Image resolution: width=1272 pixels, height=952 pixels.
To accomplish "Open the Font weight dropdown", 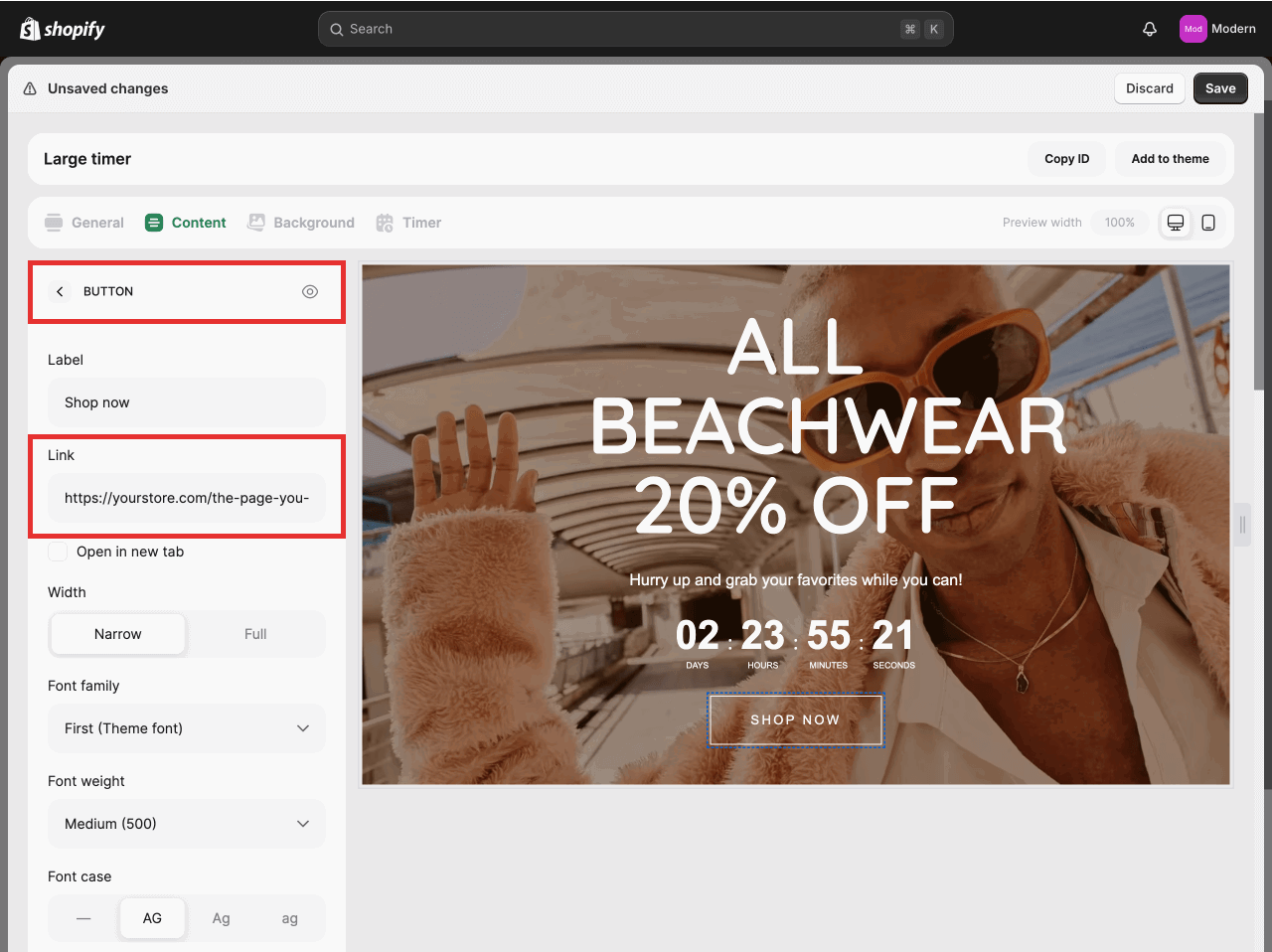I will click(187, 824).
